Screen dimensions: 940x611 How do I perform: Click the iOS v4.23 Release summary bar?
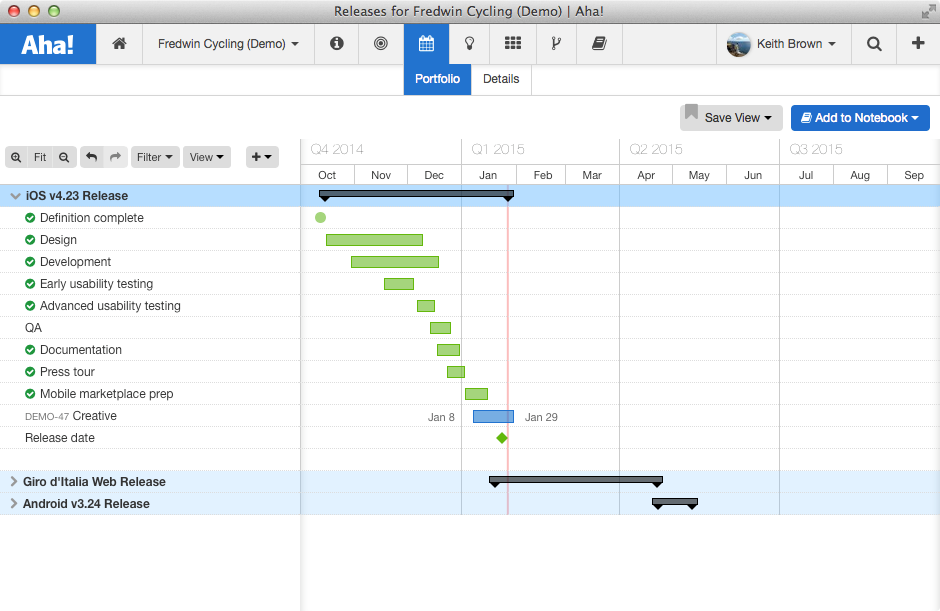tap(416, 195)
